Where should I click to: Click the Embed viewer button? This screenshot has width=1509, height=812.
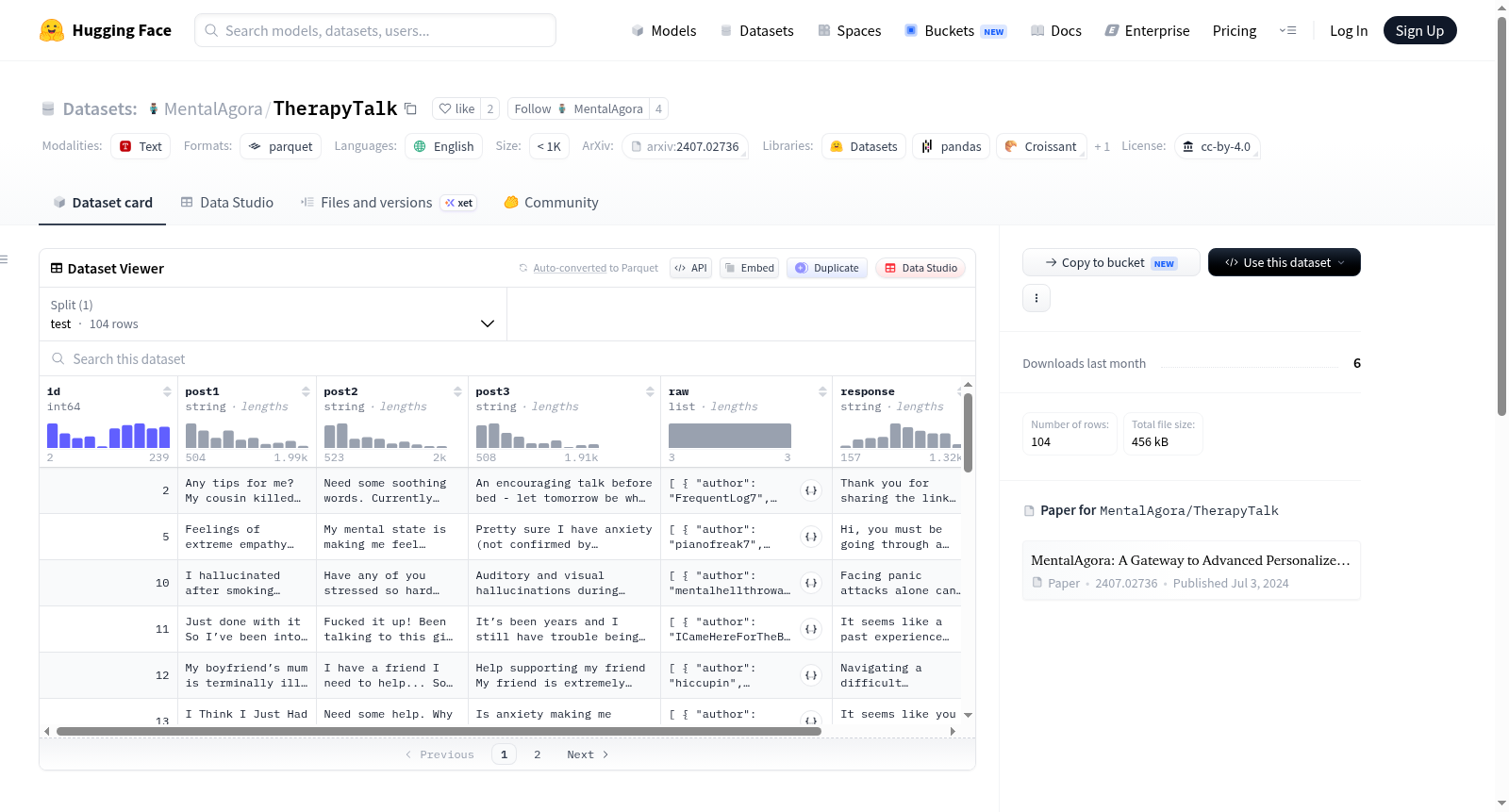749,268
